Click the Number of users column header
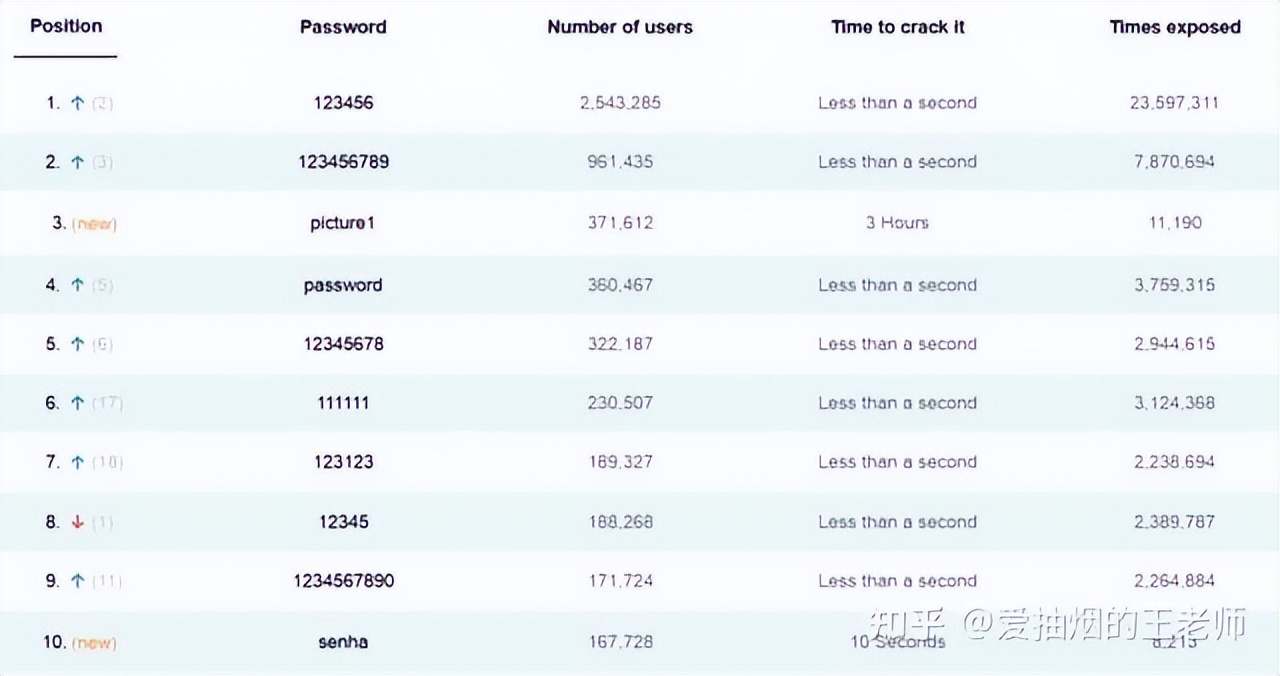 click(620, 27)
